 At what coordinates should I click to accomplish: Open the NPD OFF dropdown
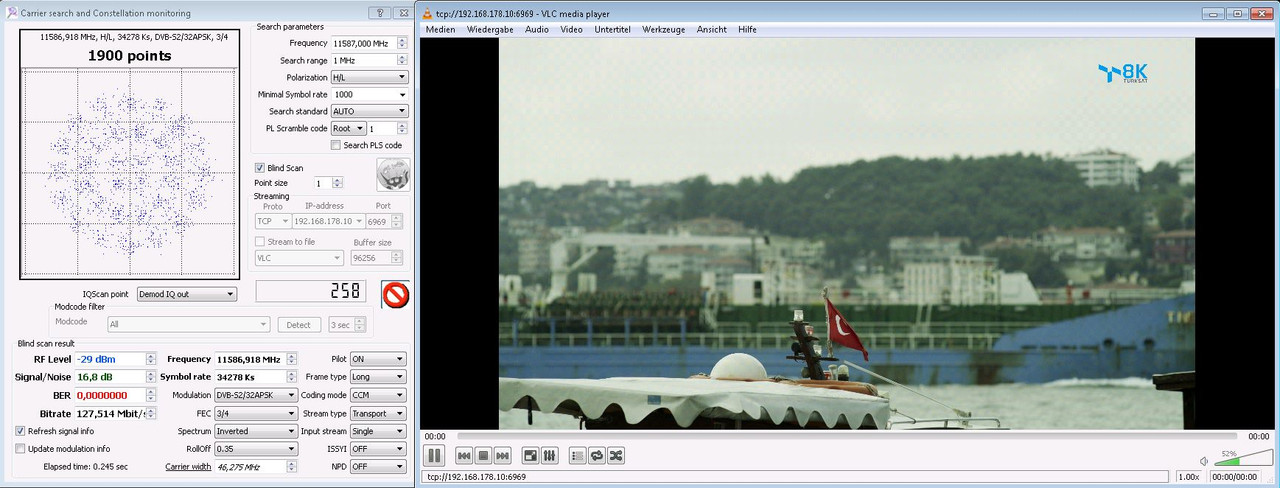[378, 467]
